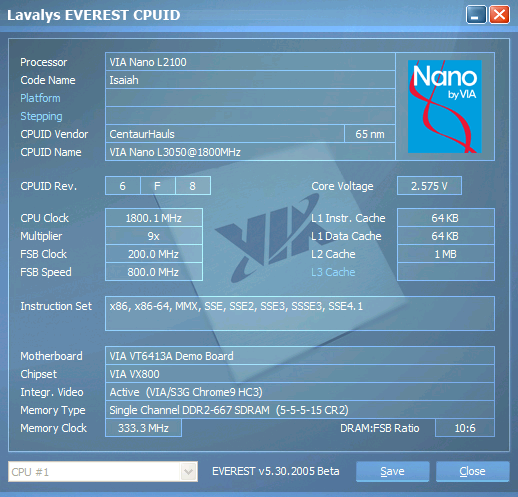Click the 200.0 MHz FSB clock value
The height and width of the screenshot is (497, 518).
pyautogui.click(x=154, y=254)
